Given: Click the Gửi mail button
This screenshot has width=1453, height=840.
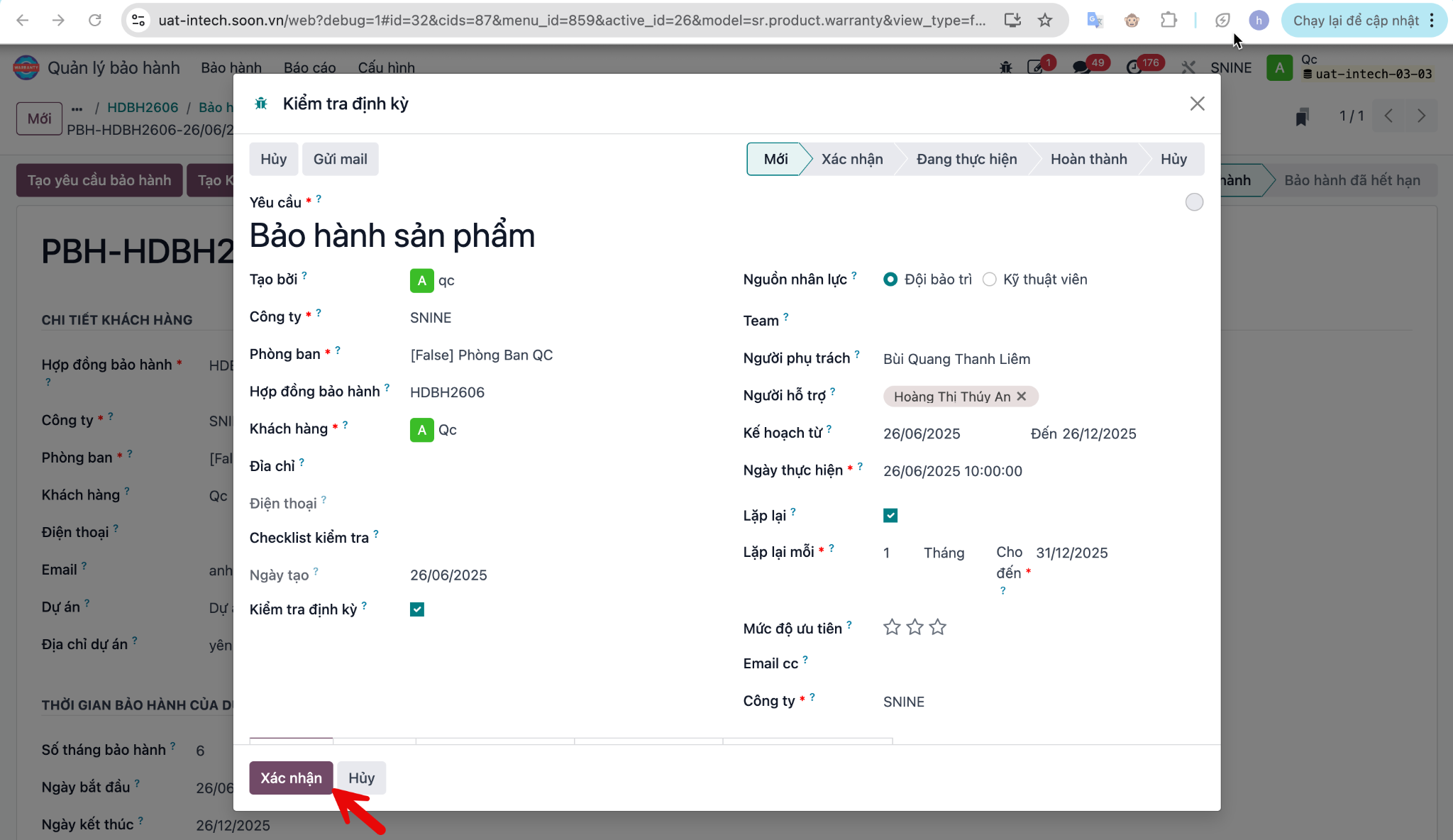Looking at the screenshot, I should [341, 160].
